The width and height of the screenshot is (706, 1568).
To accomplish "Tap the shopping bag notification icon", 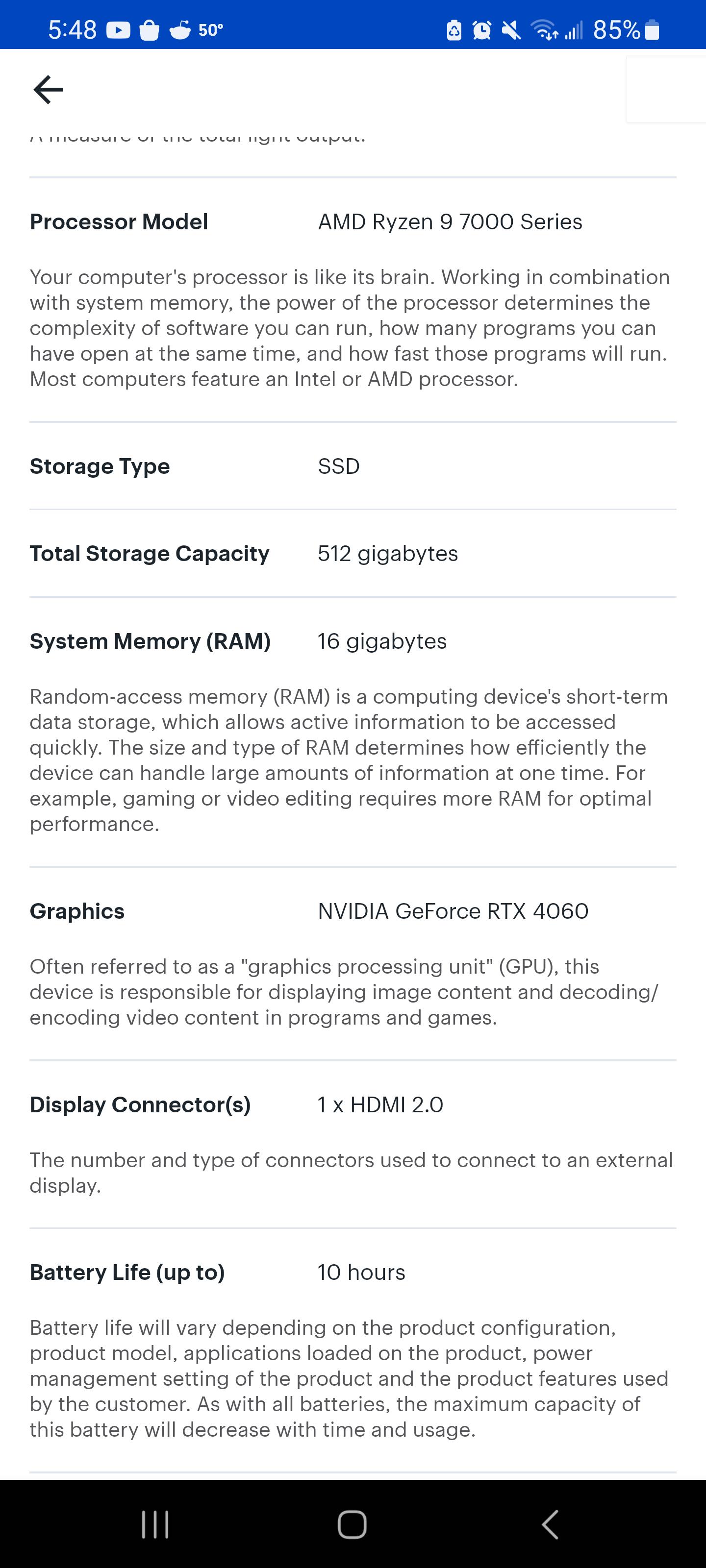I will coord(149,30).
